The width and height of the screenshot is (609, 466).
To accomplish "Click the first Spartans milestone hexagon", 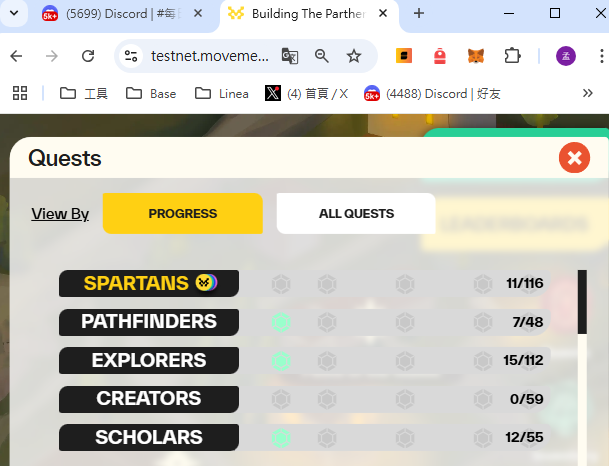I will pyautogui.click(x=281, y=284).
